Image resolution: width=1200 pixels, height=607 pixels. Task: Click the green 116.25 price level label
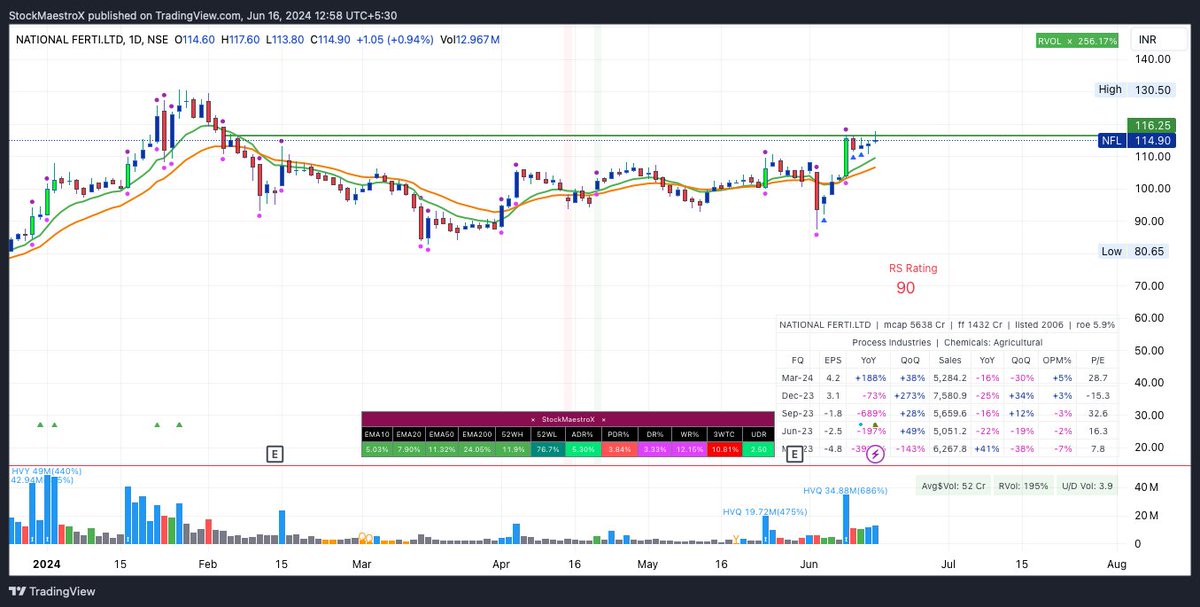point(1151,126)
